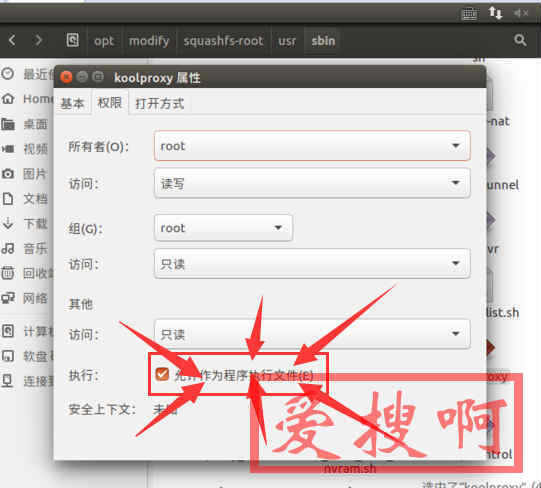The width and height of the screenshot is (541, 488).
Task: Open the owner (所有者) root dropdown
Action: click(x=312, y=146)
